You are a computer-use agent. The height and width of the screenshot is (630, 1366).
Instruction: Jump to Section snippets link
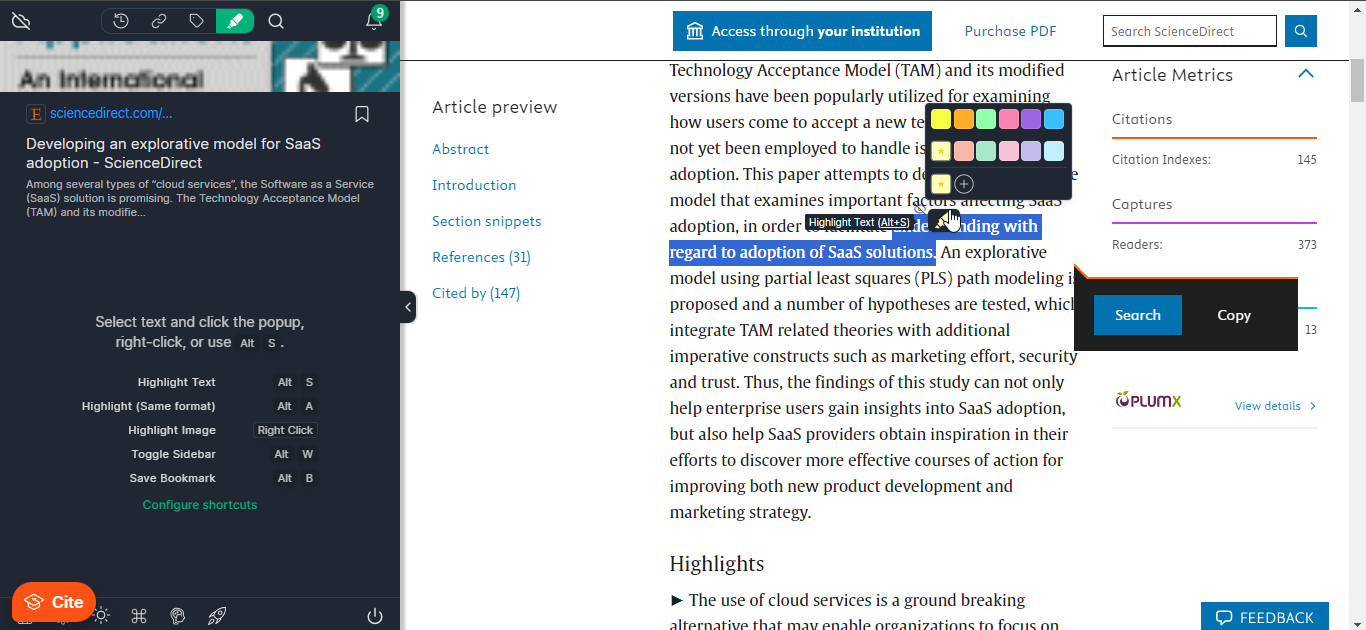point(487,221)
